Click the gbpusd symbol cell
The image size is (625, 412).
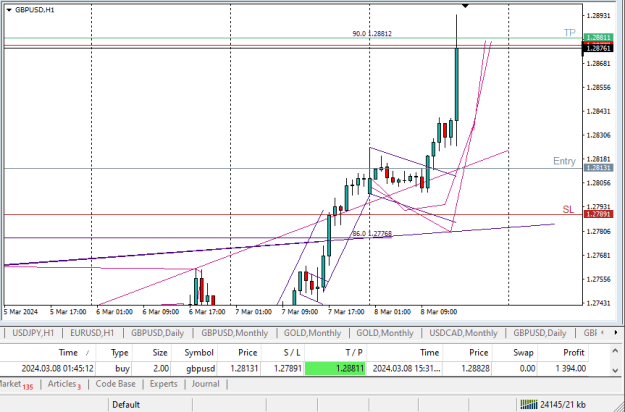pyautogui.click(x=200, y=369)
